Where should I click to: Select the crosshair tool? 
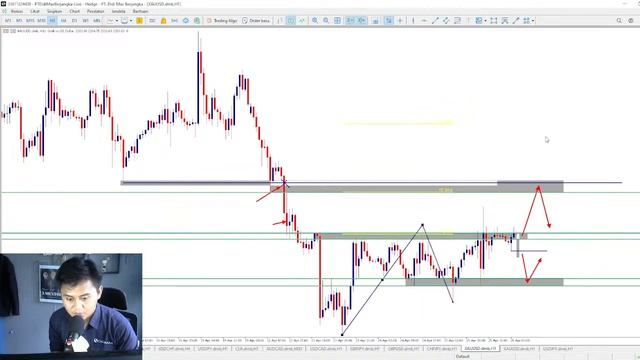pos(400,20)
